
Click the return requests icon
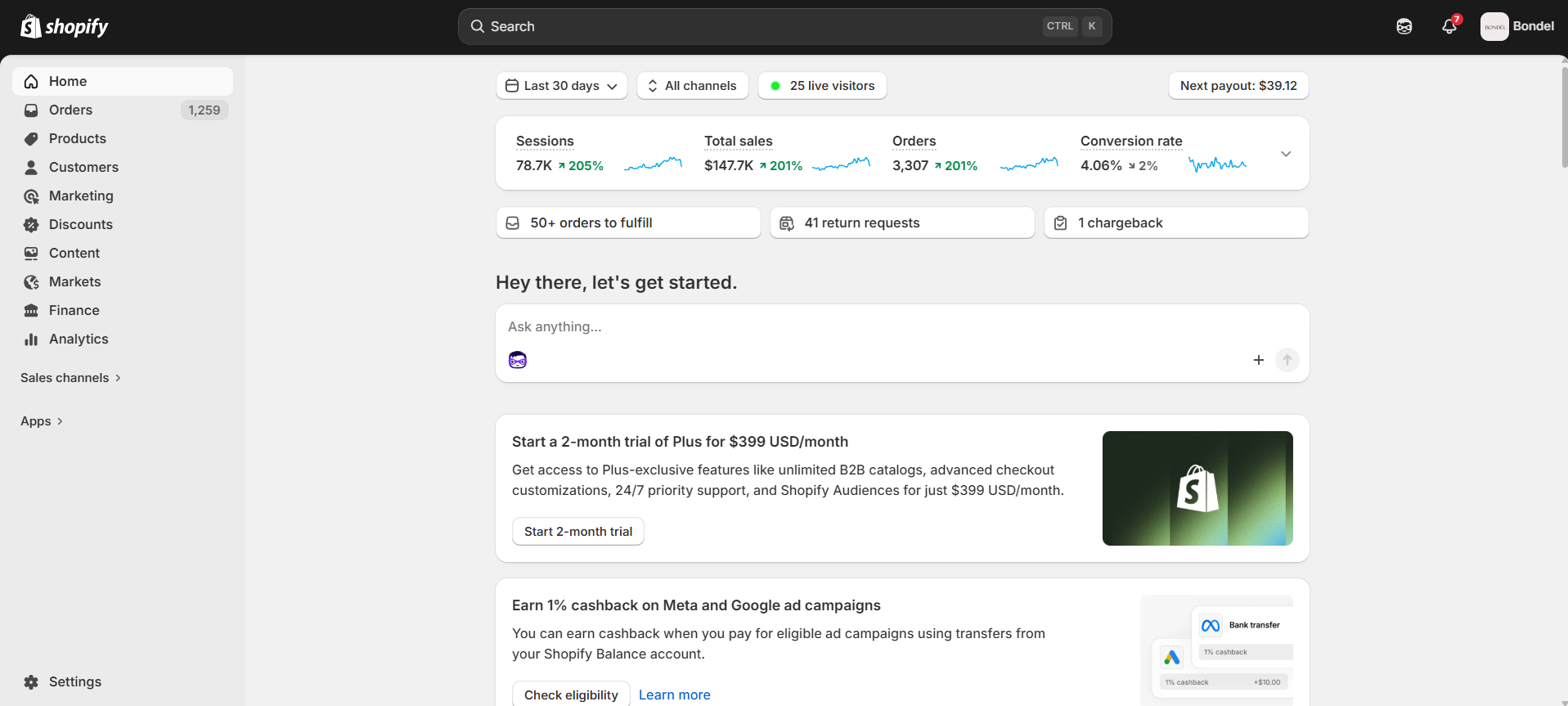click(x=787, y=223)
